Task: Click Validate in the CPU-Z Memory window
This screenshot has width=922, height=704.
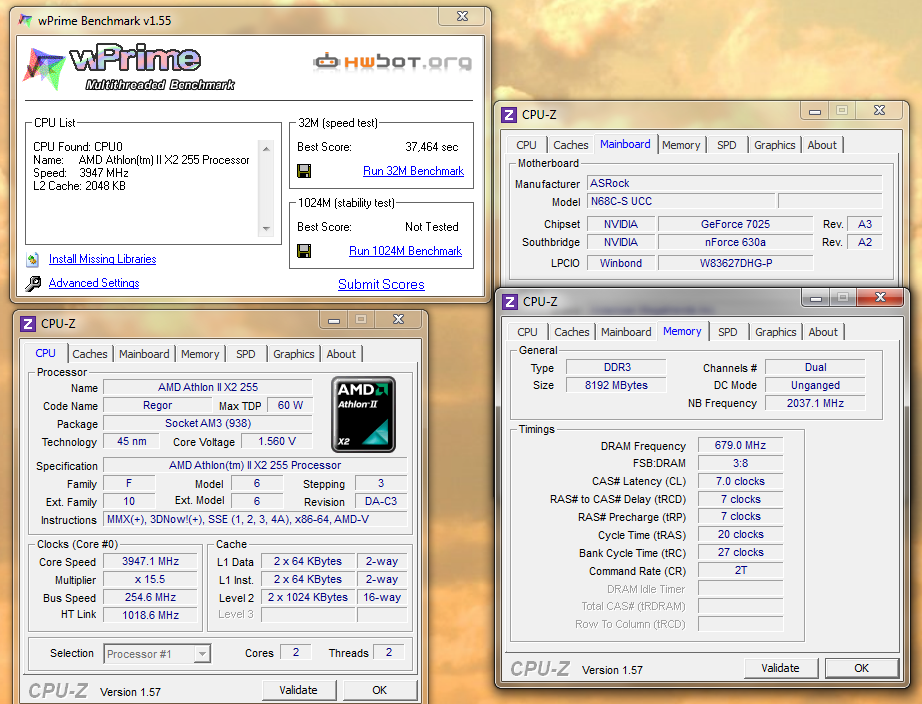Action: (780, 668)
